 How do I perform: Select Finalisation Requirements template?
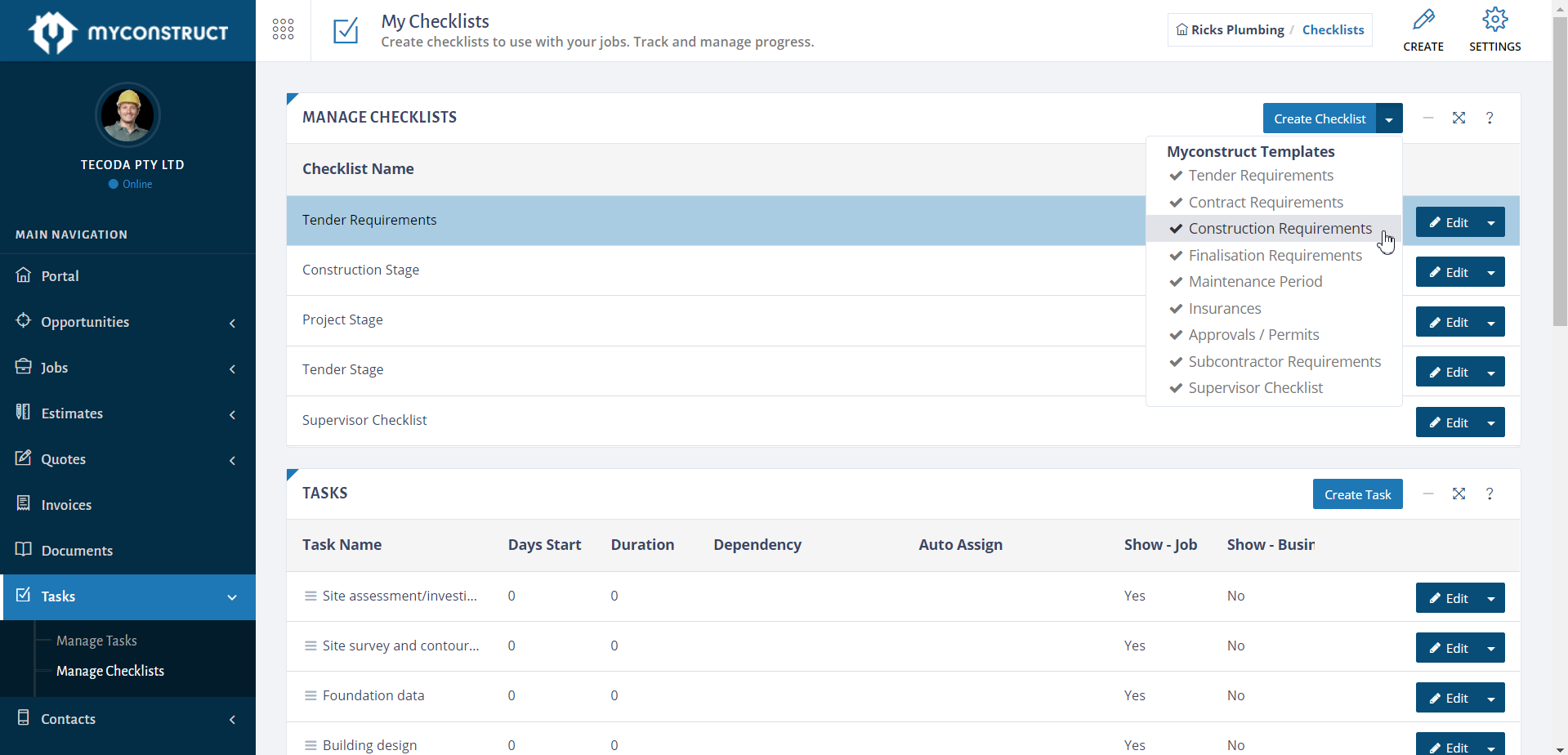point(1274,255)
